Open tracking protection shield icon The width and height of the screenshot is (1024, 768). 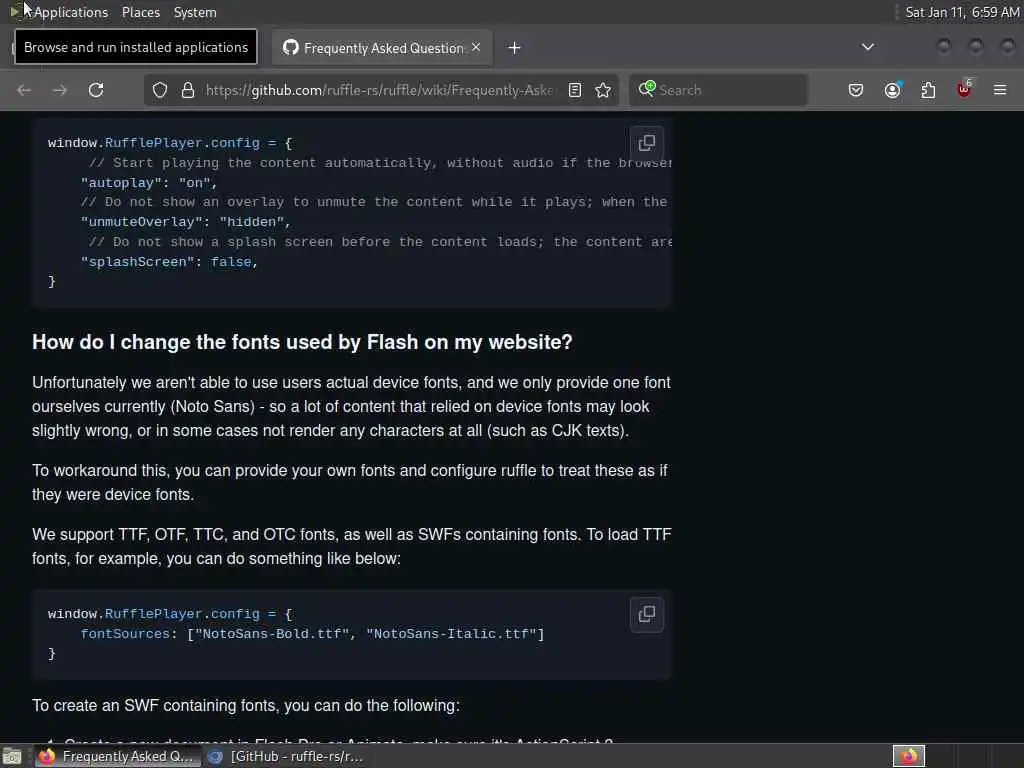pyautogui.click(x=160, y=90)
